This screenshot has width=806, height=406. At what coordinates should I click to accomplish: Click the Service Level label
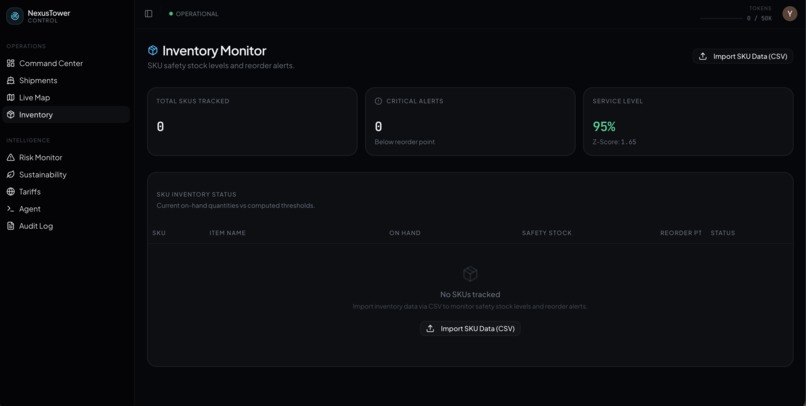617,101
